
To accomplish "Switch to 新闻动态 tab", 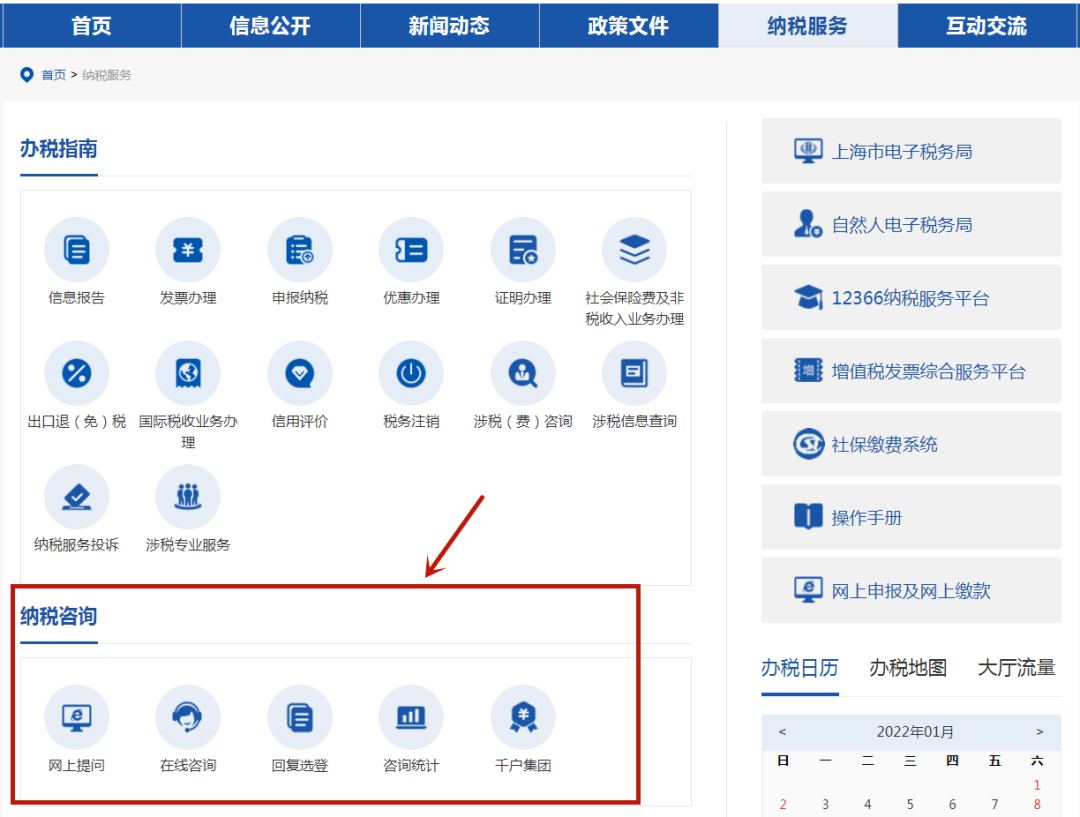I will [x=449, y=25].
